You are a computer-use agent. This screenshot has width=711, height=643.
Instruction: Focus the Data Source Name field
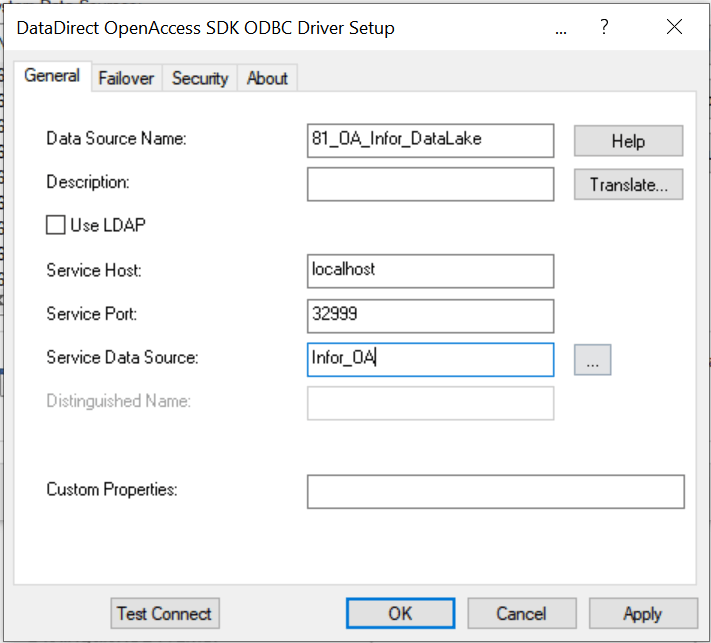pos(430,141)
